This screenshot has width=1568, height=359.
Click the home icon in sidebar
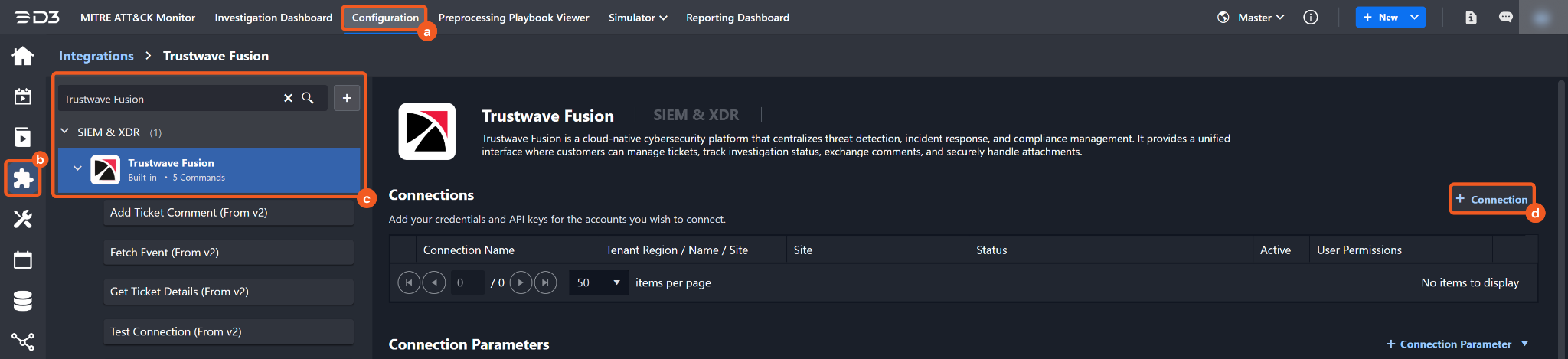pyautogui.click(x=23, y=56)
